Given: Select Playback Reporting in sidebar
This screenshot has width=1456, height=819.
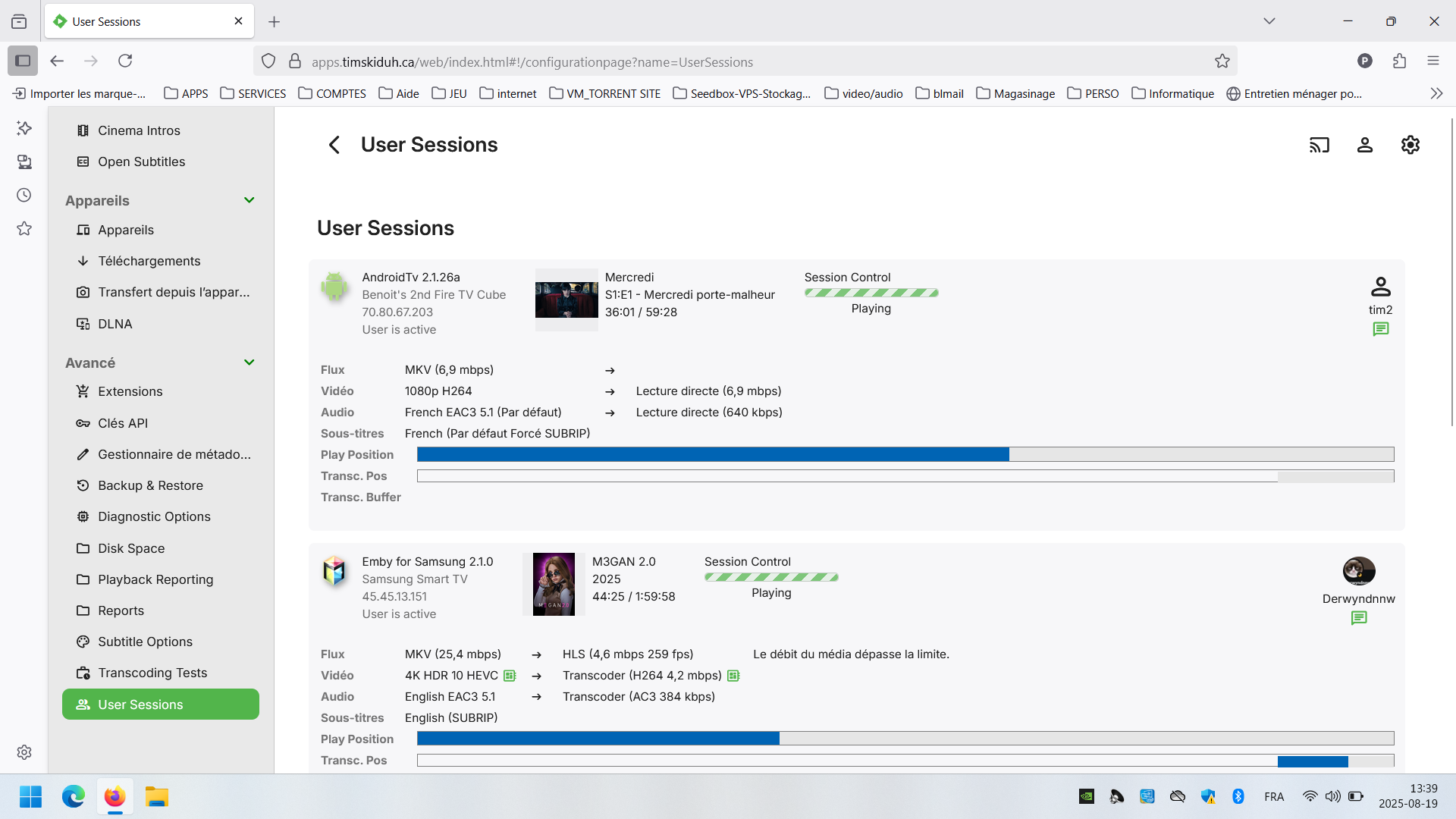Looking at the screenshot, I should coord(155,579).
